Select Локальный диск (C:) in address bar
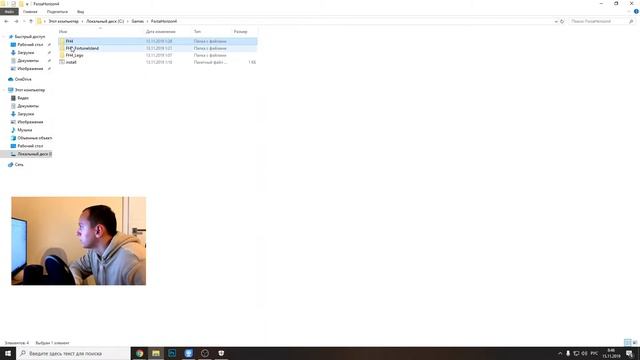Image resolution: width=640 pixels, height=360 pixels. click(105, 21)
